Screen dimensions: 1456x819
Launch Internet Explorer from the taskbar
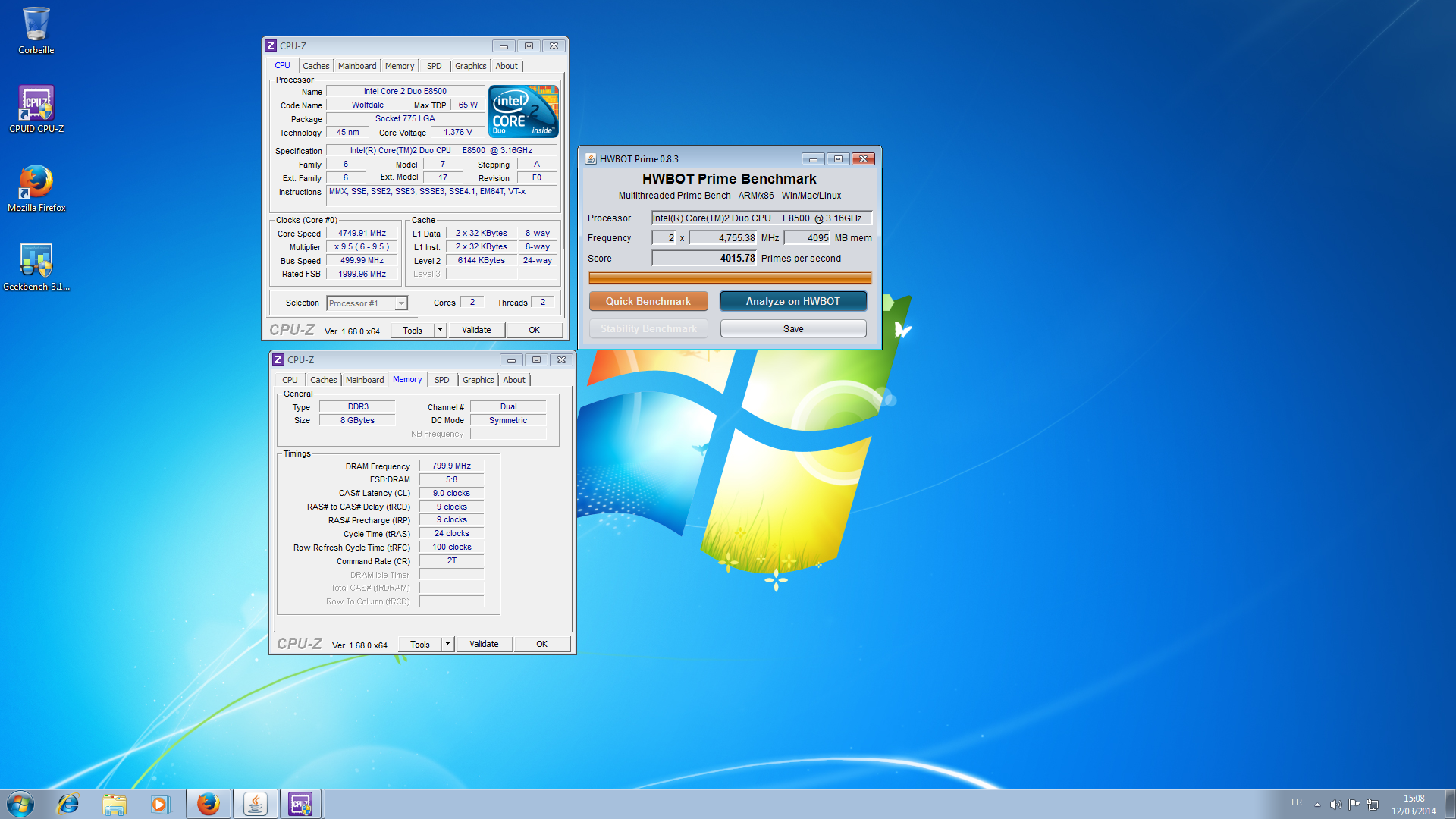(x=68, y=804)
